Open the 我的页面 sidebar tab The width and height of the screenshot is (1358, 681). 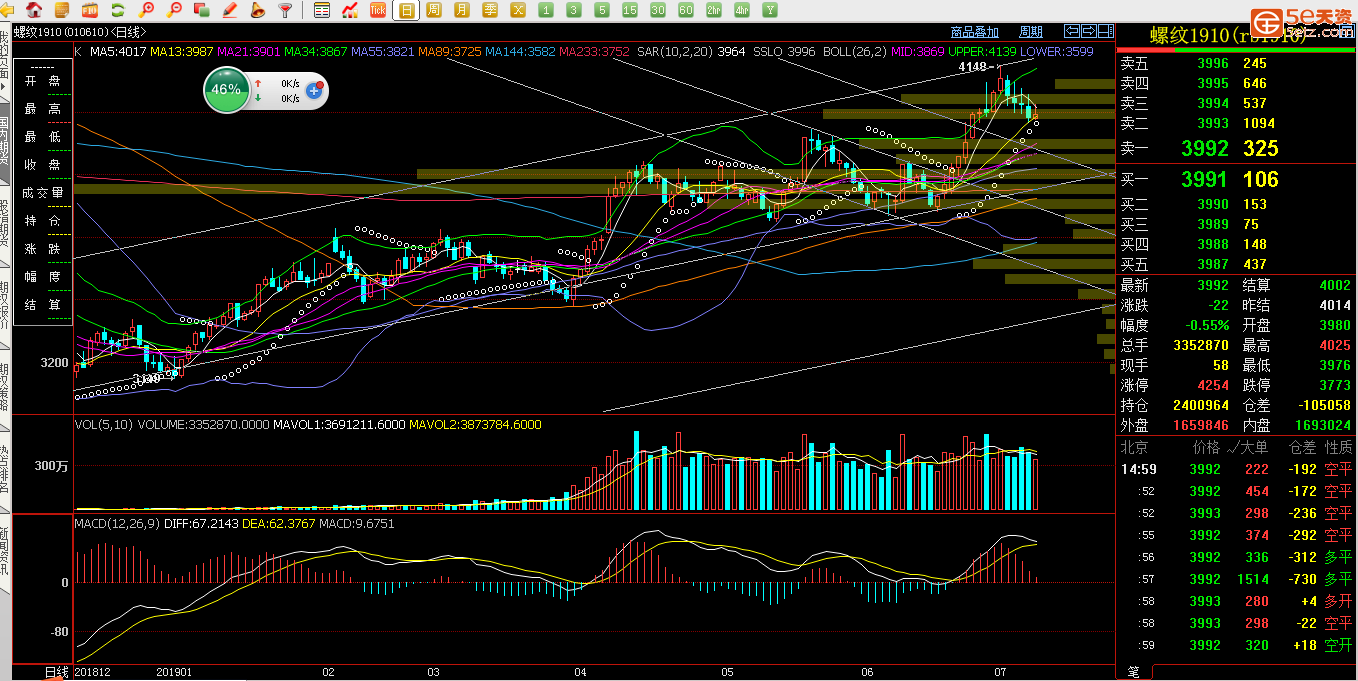(x=5, y=60)
